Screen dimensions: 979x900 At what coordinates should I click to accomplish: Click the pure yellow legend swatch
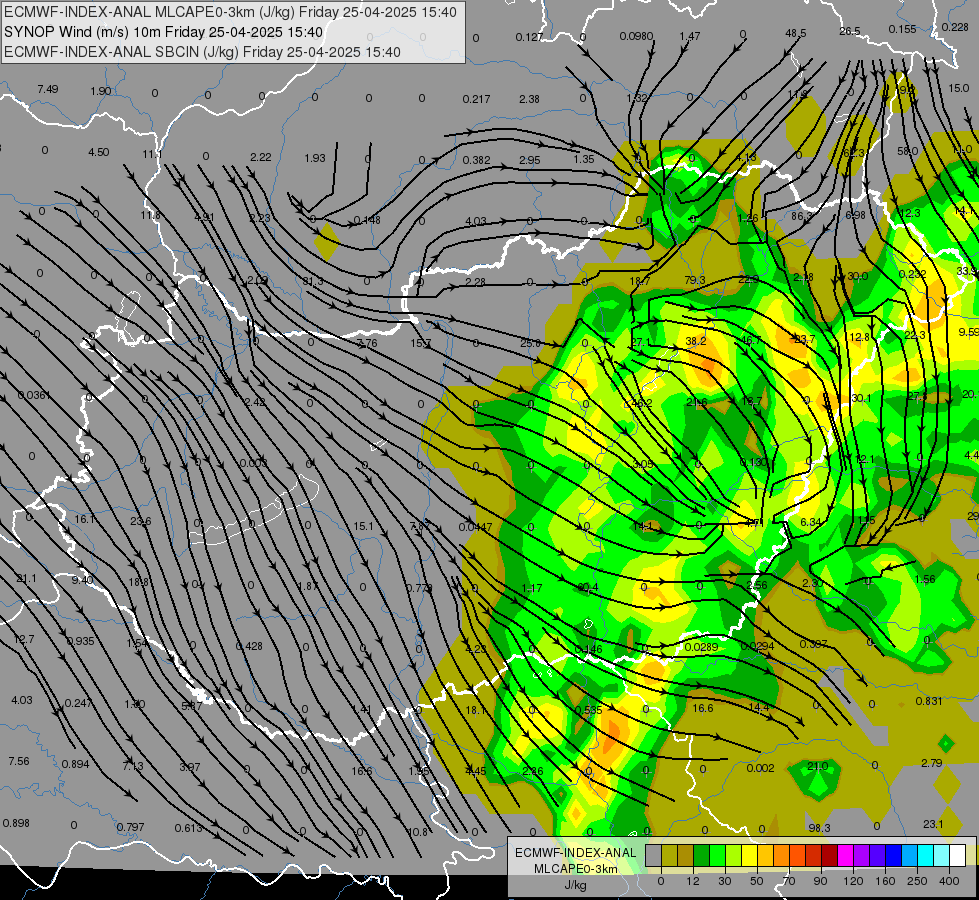pyautogui.click(x=750, y=856)
